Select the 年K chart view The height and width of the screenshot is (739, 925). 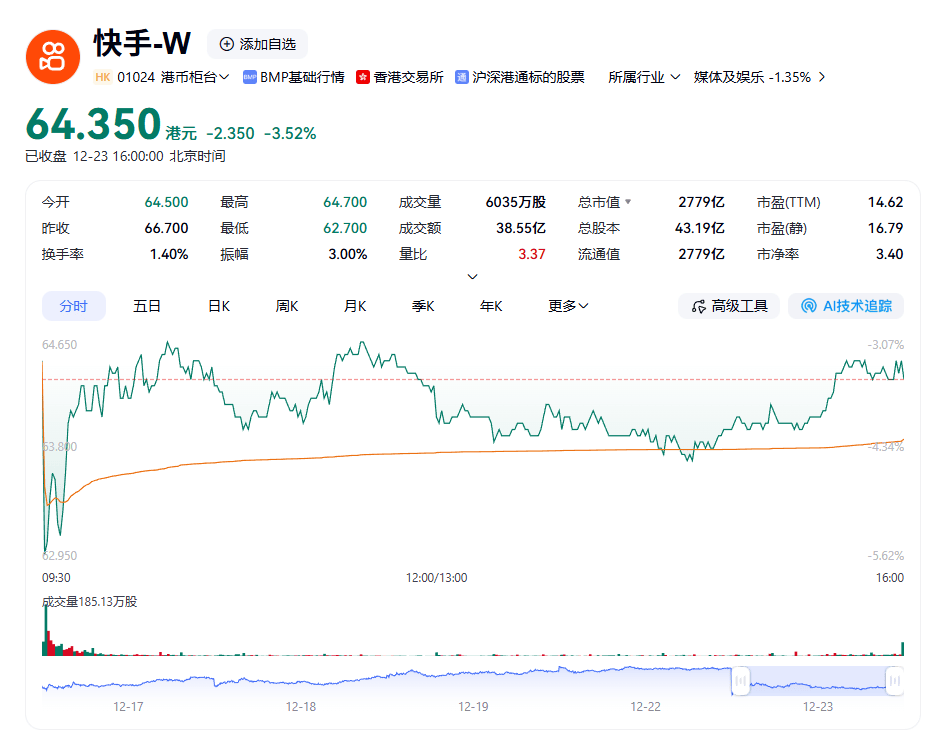pos(490,306)
